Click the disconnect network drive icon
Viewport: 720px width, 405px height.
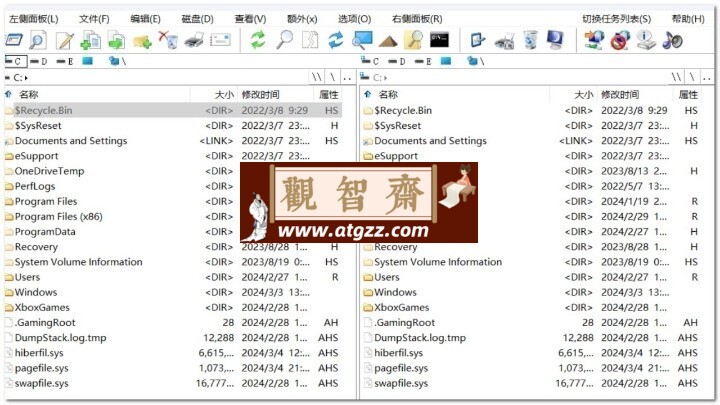pos(620,40)
